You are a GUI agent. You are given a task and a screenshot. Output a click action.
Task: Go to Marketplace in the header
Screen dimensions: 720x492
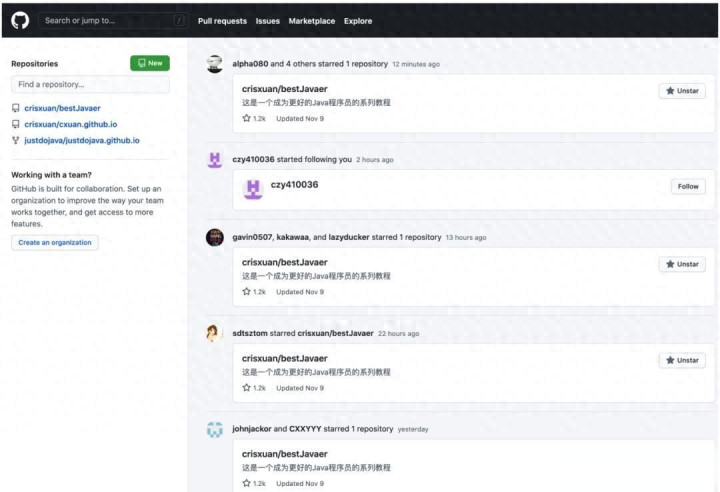312,21
